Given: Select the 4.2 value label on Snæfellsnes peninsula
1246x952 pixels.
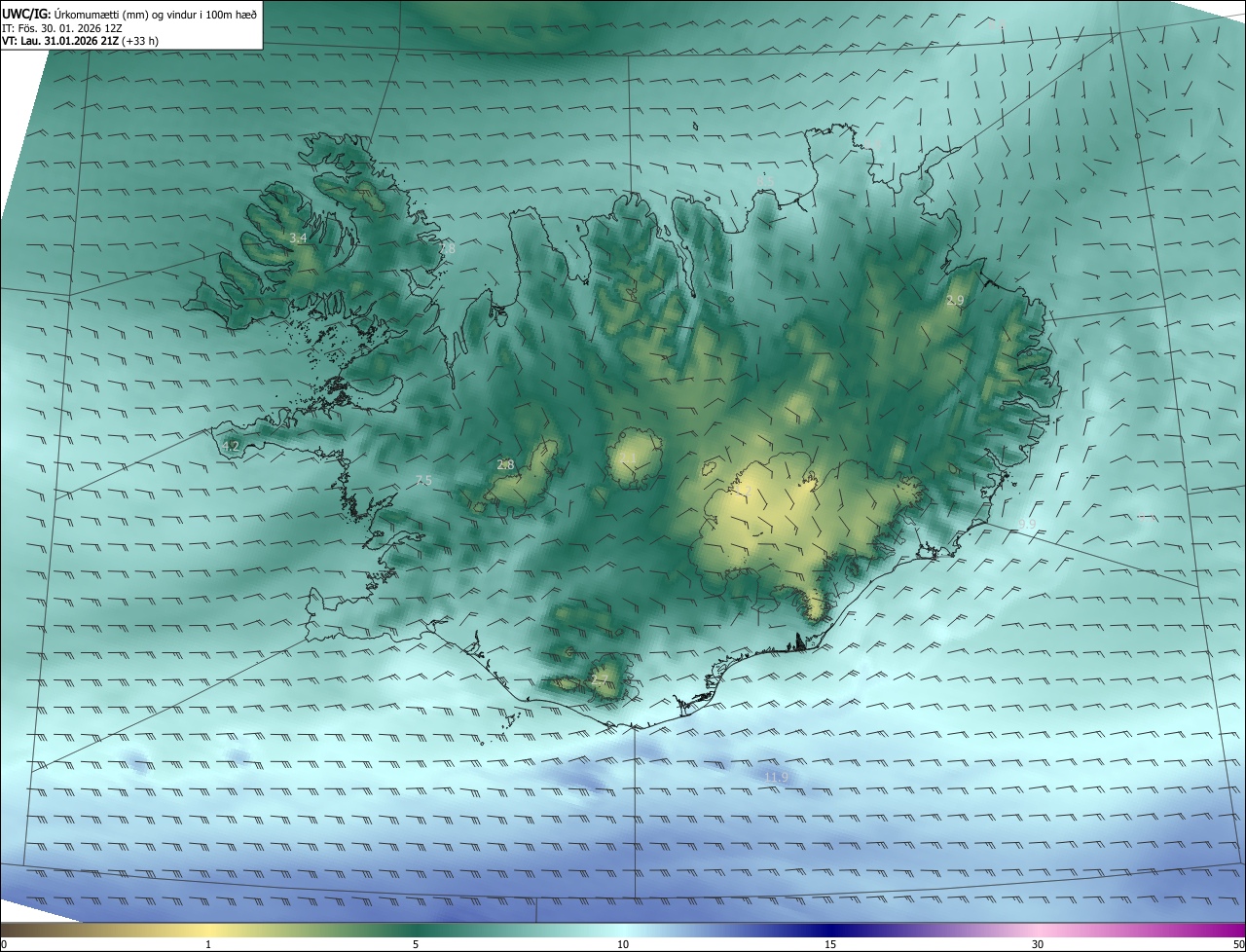Looking at the screenshot, I should pyautogui.click(x=231, y=447).
